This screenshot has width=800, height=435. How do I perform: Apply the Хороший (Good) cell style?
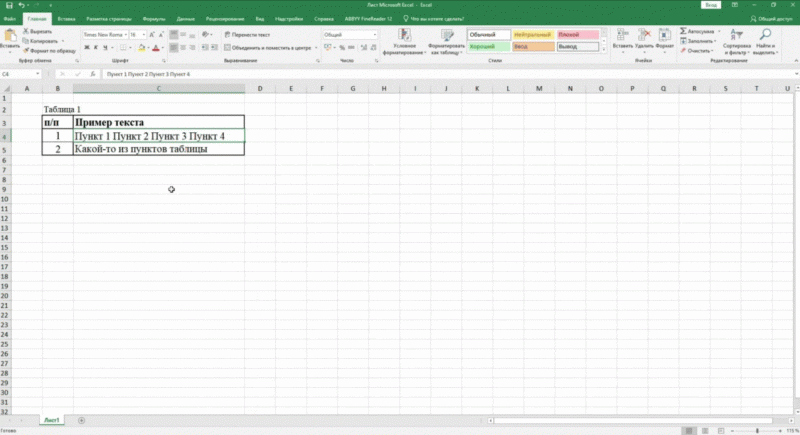pos(489,46)
